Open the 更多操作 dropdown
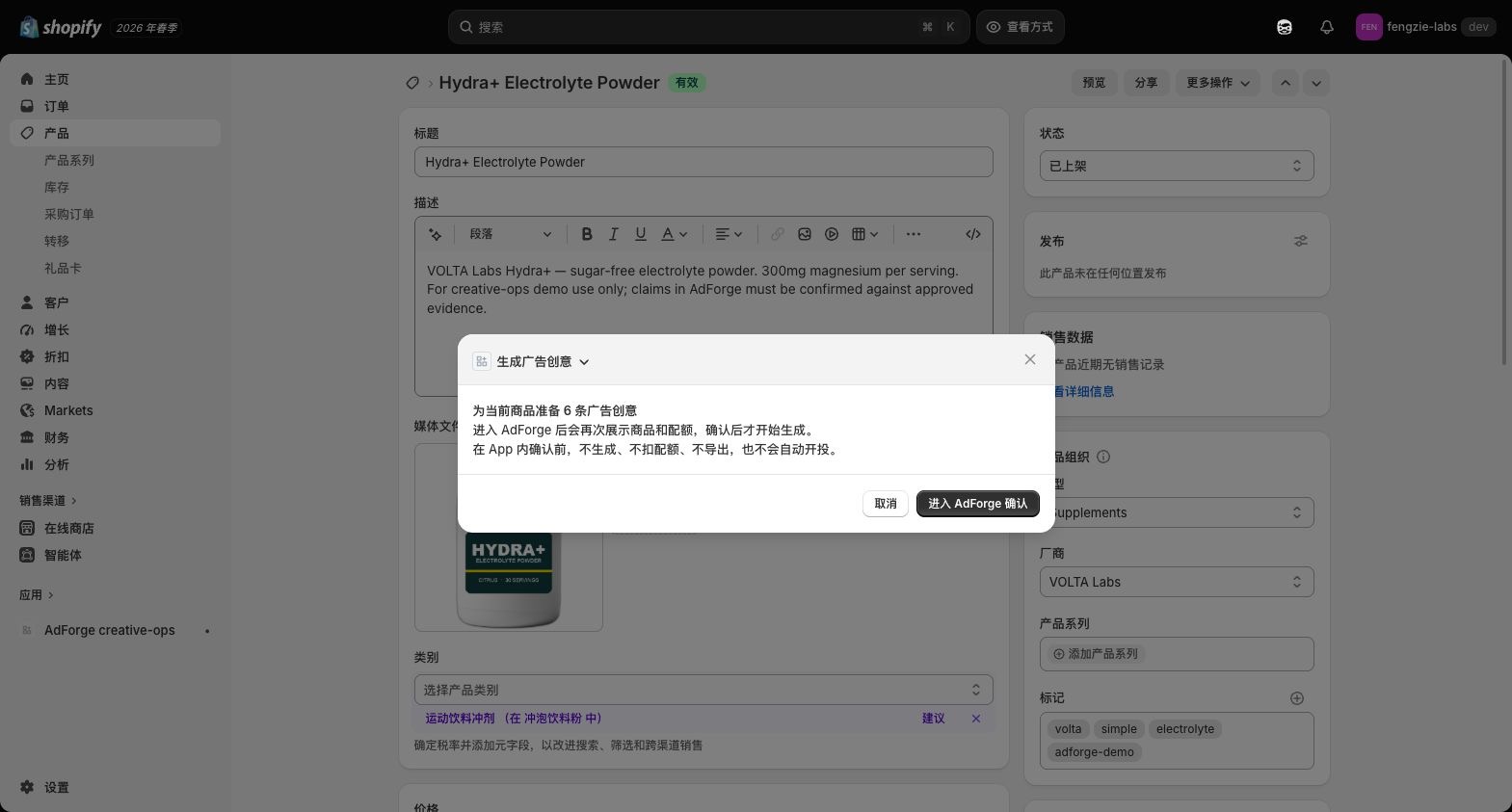Viewport: 1512px width, 812px height. [x=1218, y=83]
